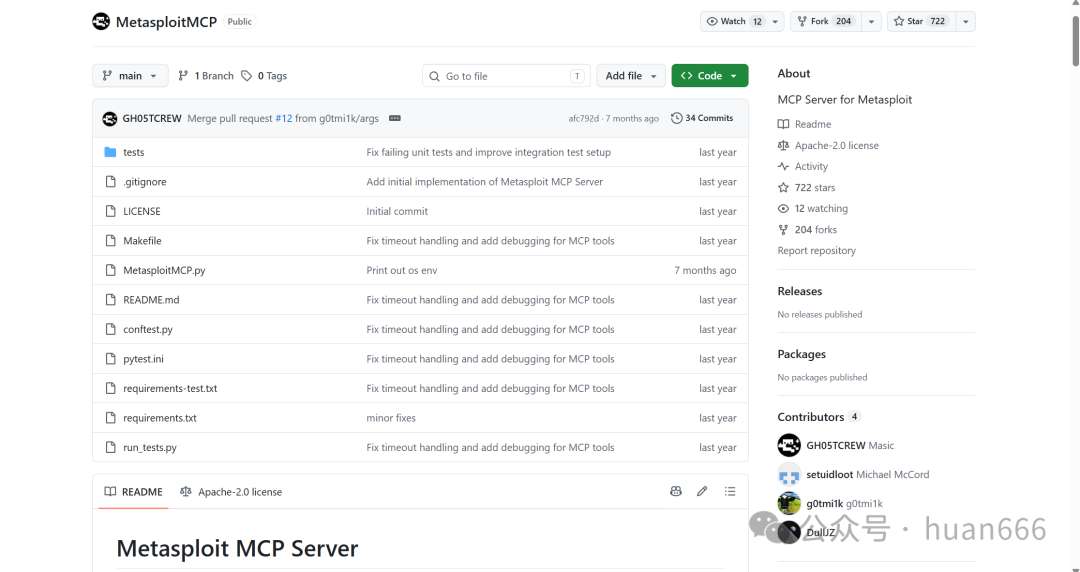
Task: Open the Packages heading link
Action: [x=802, y=354]
